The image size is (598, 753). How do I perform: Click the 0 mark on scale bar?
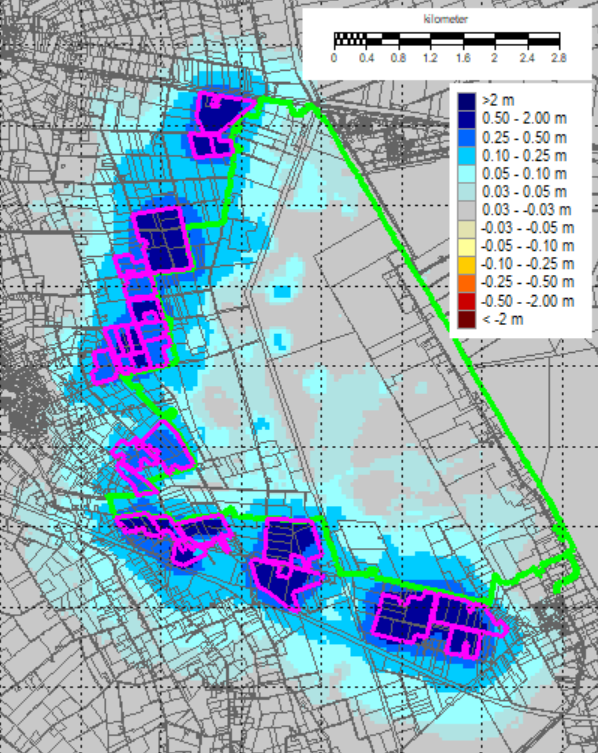334,58
